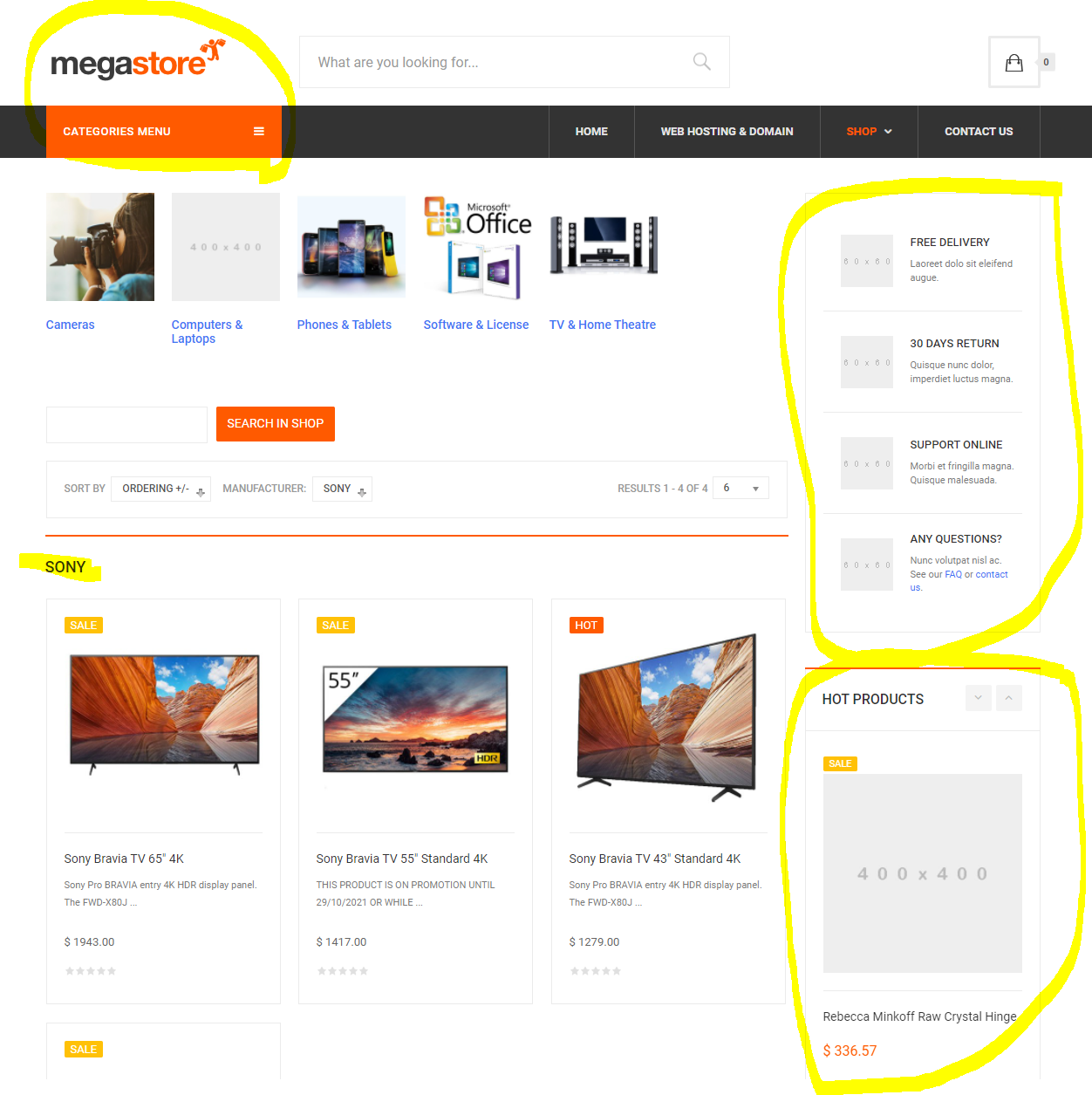The width and height of the screenshot is (1092, 1095).
Task: Click the 30 Days Return placeholder icon
Action: [x=866, y=362]
